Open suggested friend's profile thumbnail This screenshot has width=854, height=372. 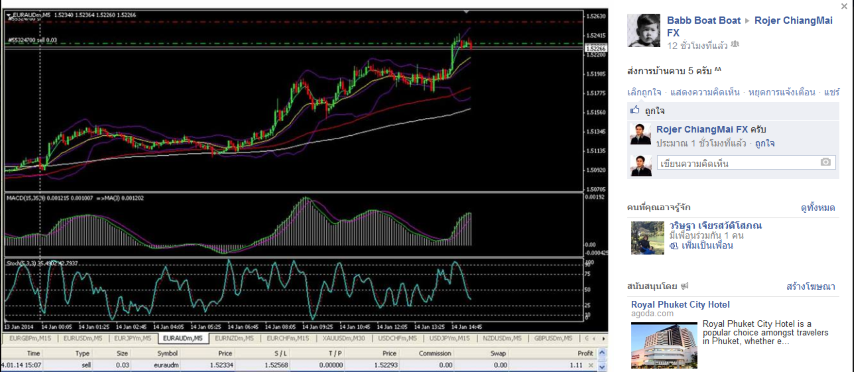(648, 237)
